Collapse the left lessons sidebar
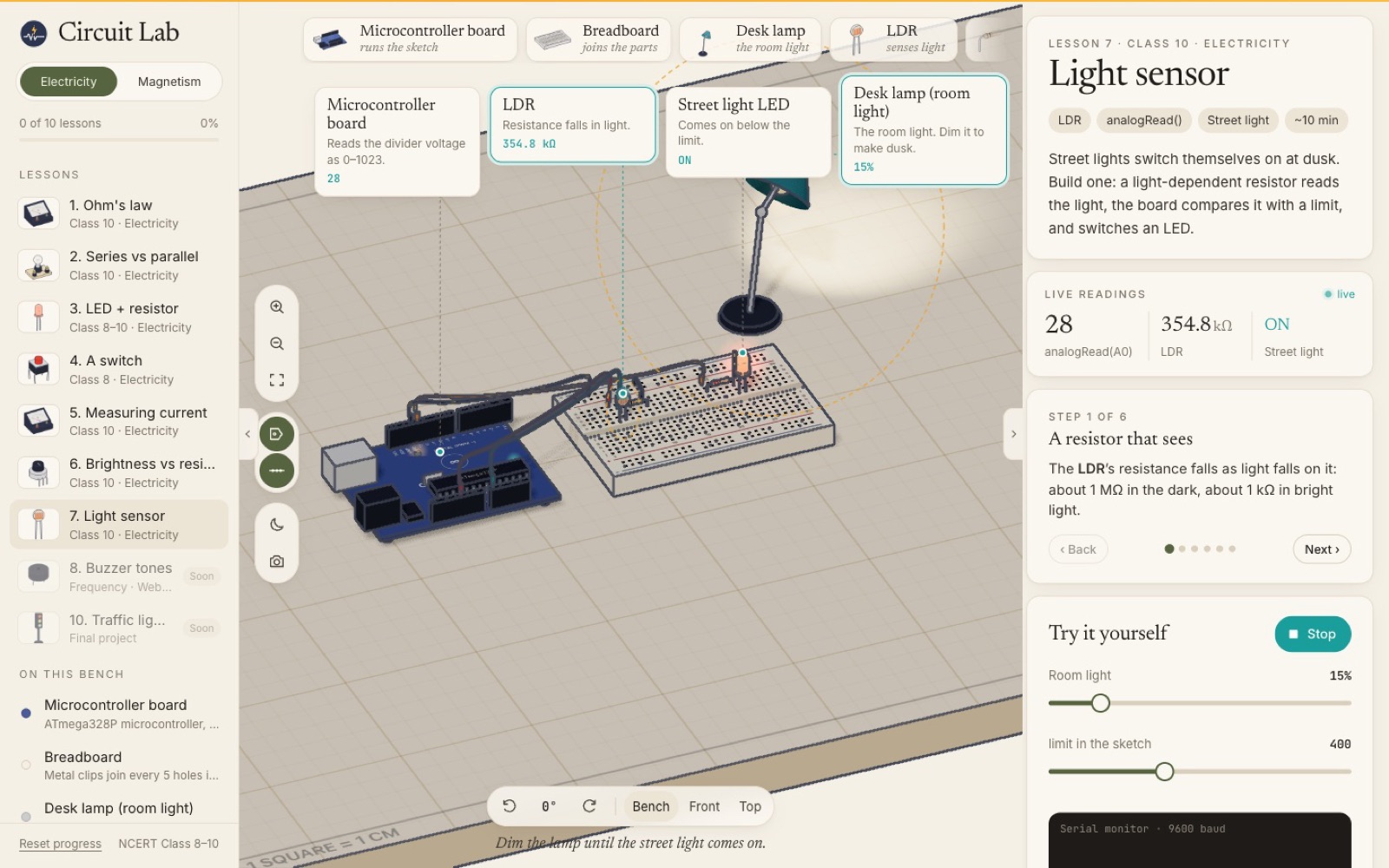 click(247, 434)
